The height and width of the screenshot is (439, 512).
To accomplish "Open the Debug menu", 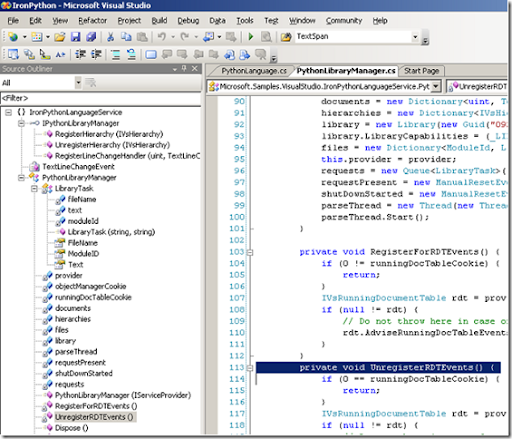I will [x=188, y=21].
